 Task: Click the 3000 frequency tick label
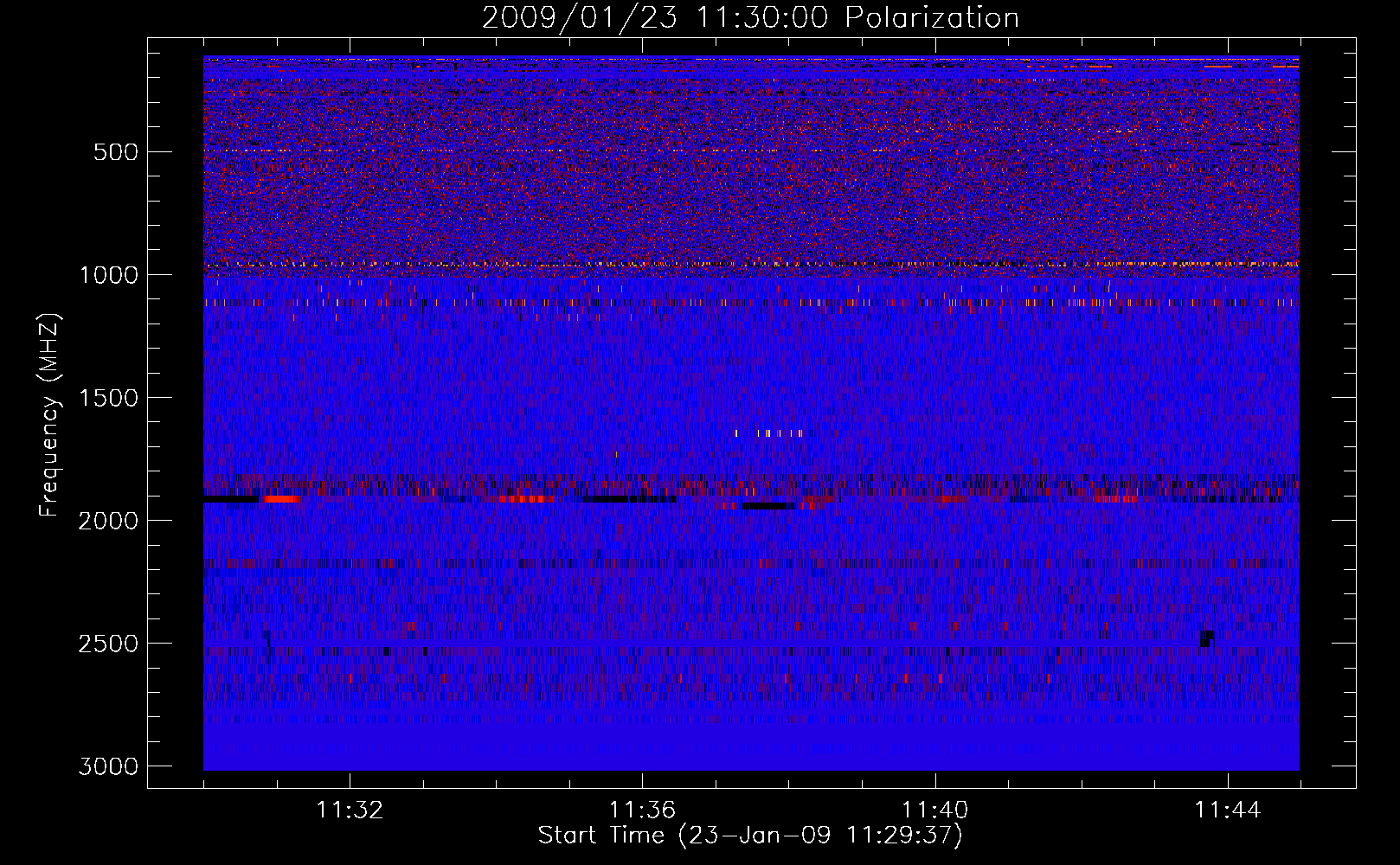pyautogui.click(x=108, y=766)
